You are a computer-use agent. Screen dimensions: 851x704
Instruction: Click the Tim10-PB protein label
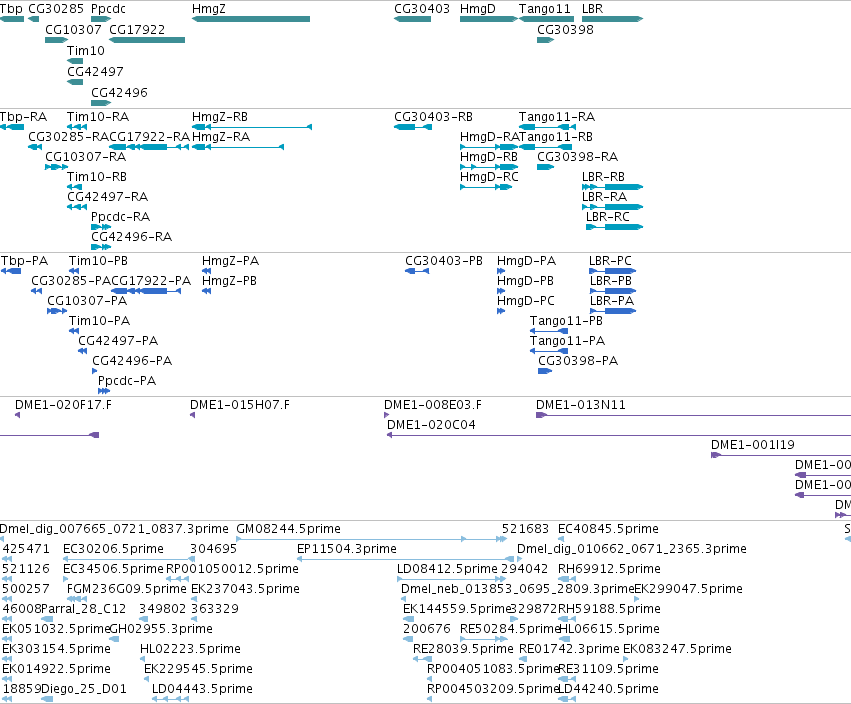pyautogui.click(x=98, y=261)
